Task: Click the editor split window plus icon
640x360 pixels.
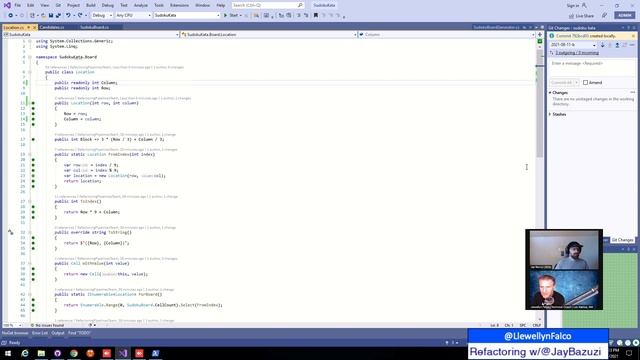Action: click(x=540, y=35)
